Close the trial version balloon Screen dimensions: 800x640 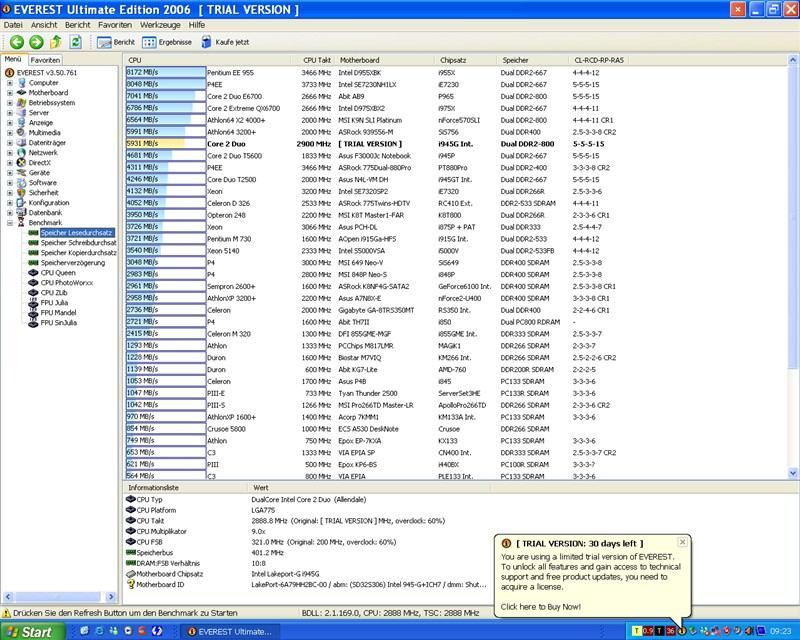point(683,542)
